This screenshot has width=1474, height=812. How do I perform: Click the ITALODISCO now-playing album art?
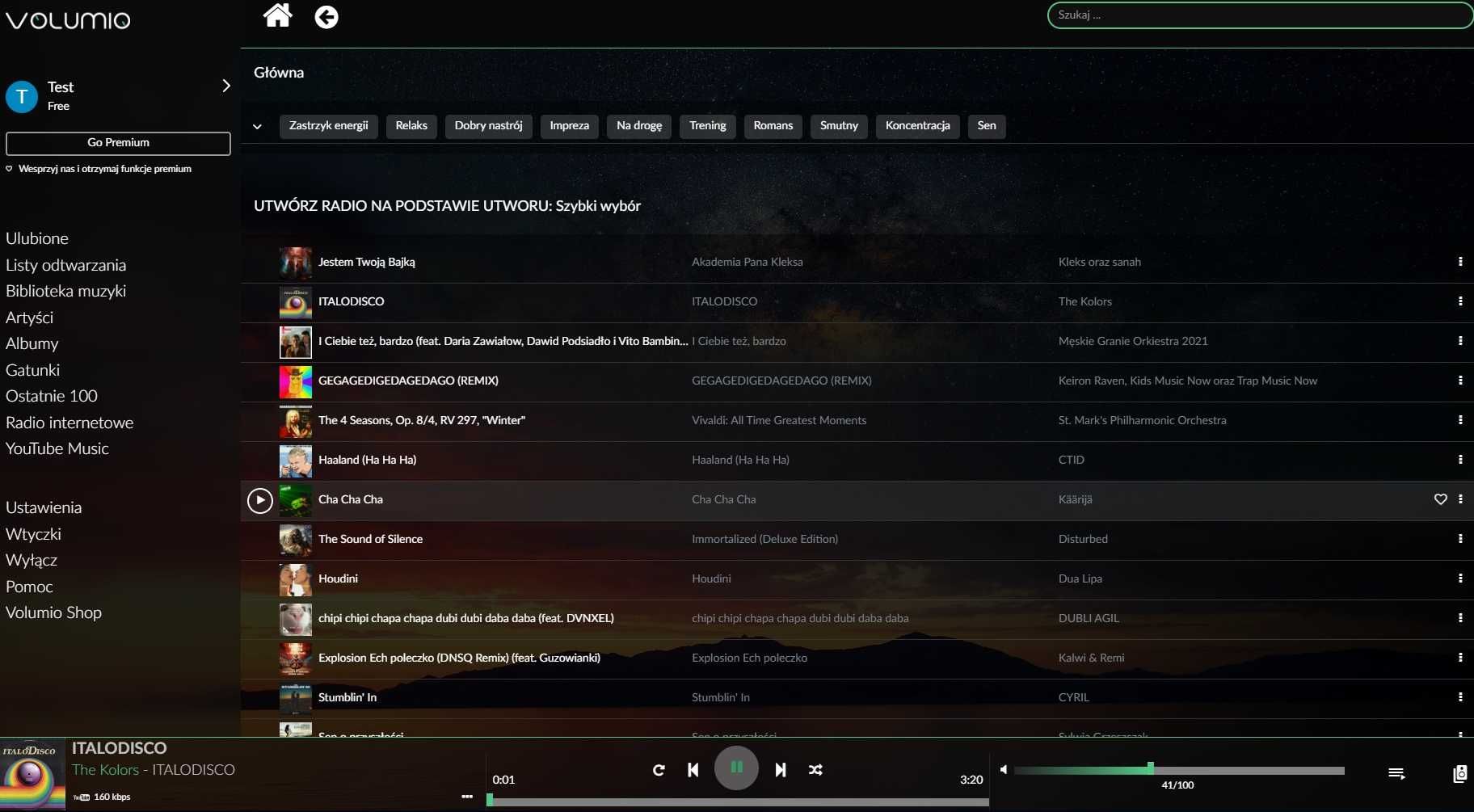pyautogui.click(x=32, y=775)
